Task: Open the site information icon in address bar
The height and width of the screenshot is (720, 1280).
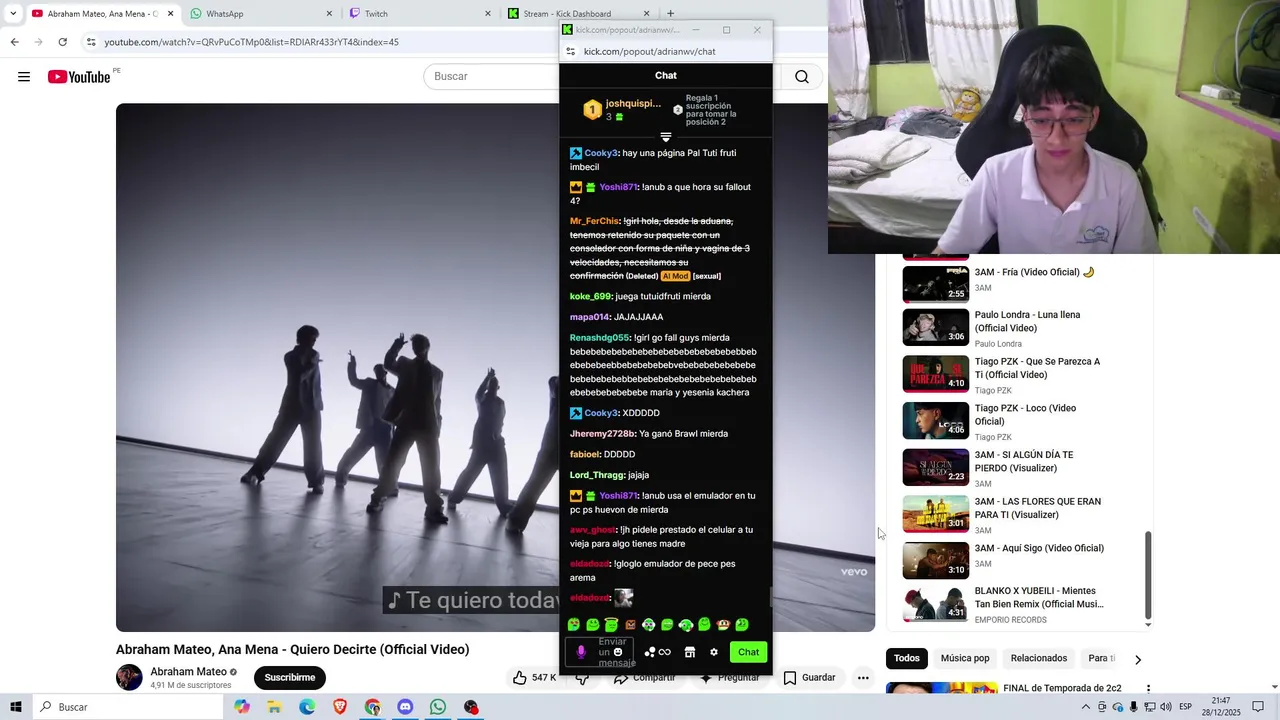Action: (x=91, y=42)
